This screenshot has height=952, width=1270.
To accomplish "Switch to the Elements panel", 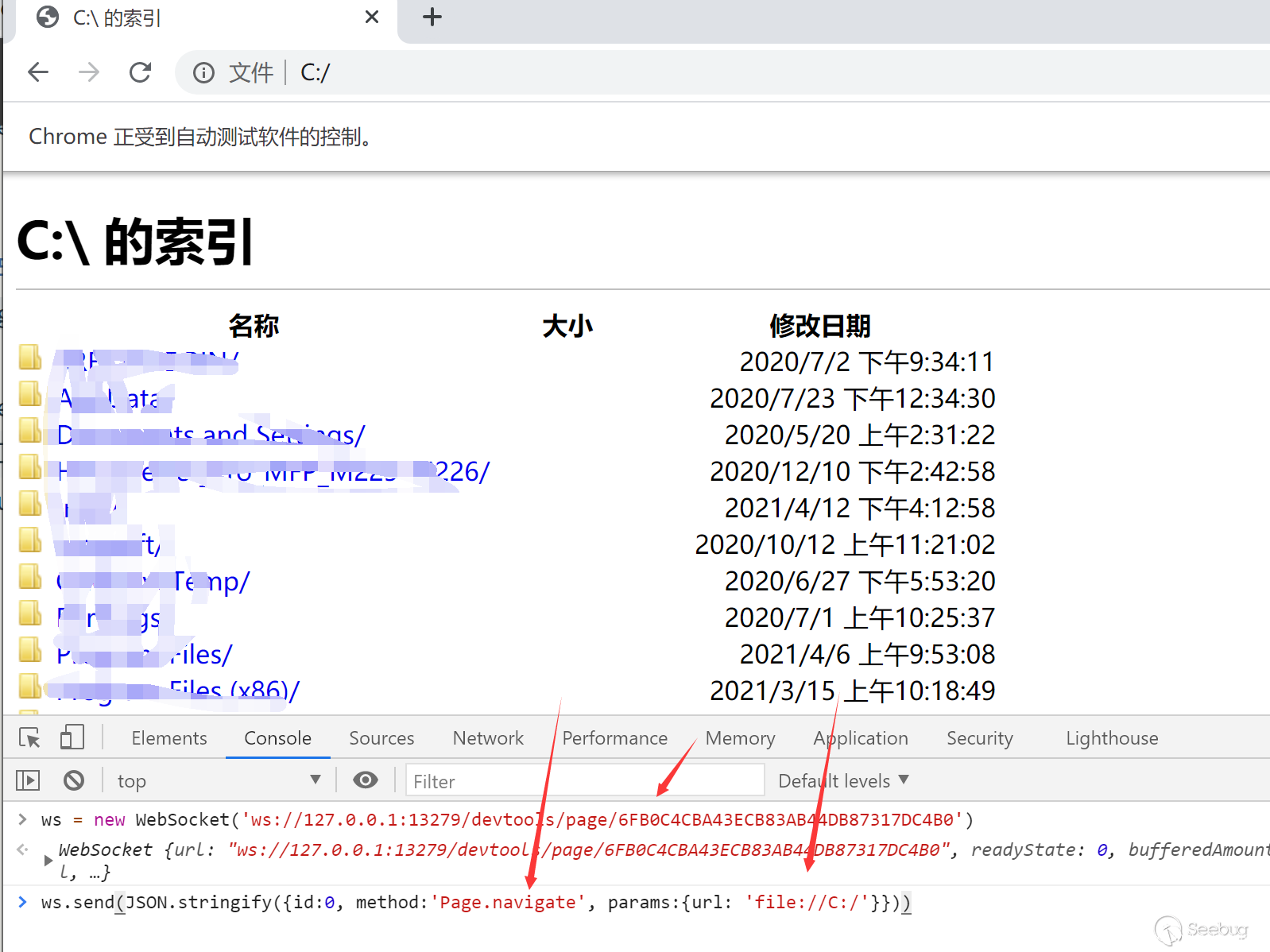I will [x=169, y=738].
